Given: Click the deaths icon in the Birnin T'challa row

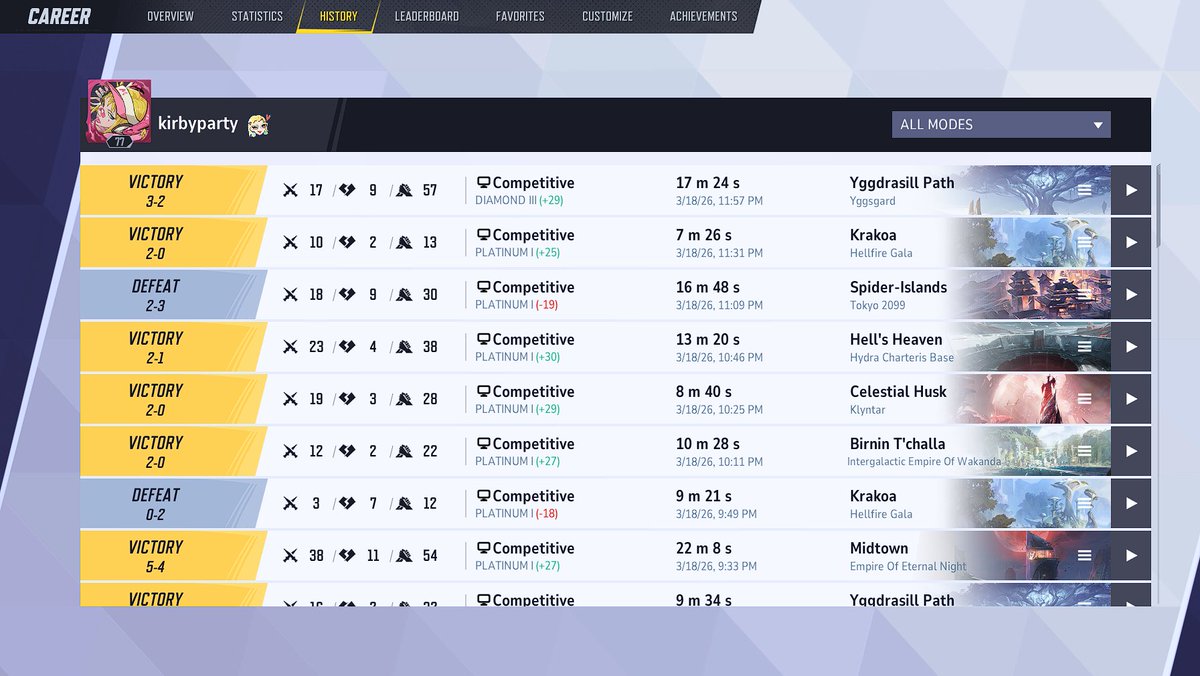Looking at the screenshot, I should coord(348,451).
